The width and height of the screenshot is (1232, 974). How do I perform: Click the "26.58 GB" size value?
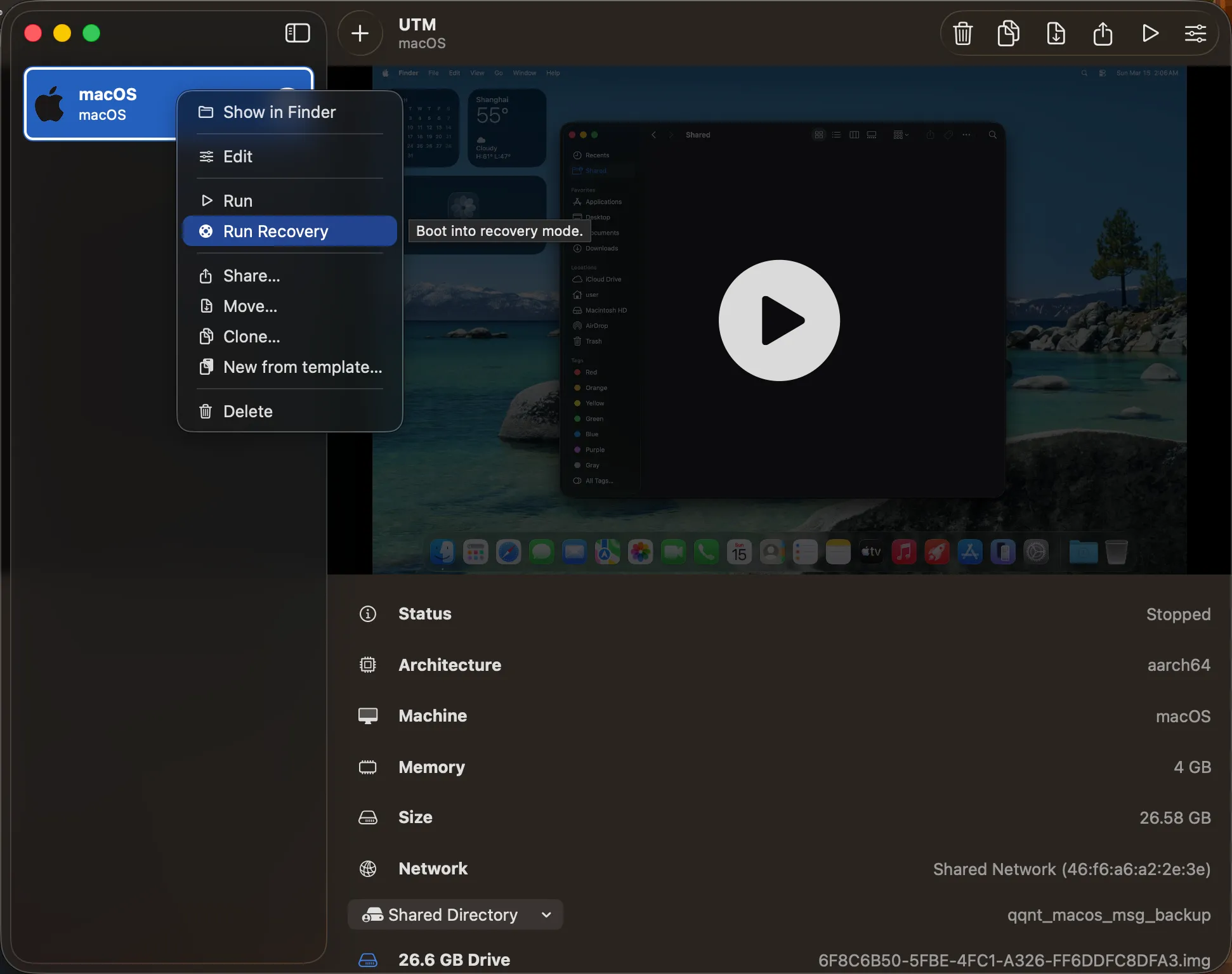(1175, 818)
